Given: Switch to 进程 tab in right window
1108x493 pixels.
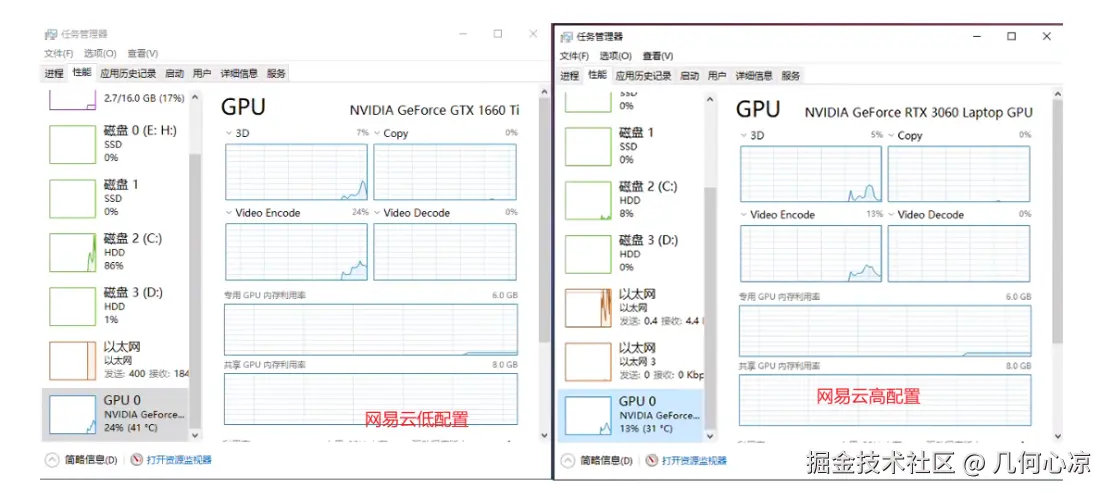Looking at the screenshot, I should tap(570, 76).
